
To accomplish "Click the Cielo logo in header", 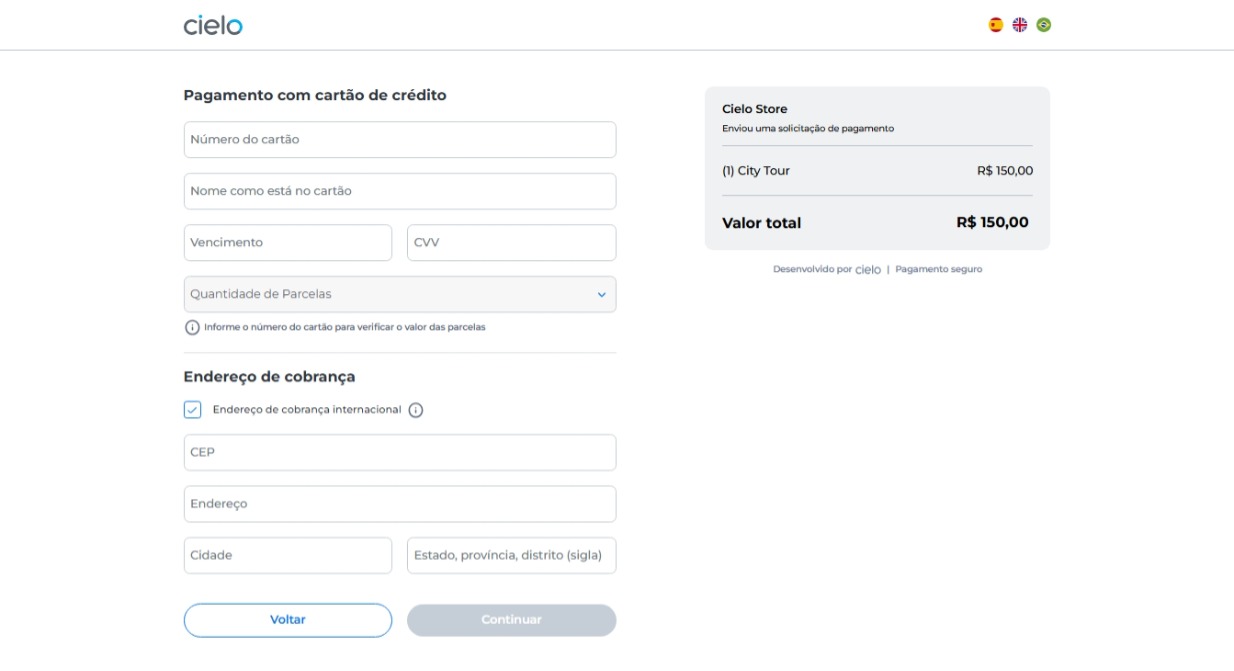I will (213, 25).
